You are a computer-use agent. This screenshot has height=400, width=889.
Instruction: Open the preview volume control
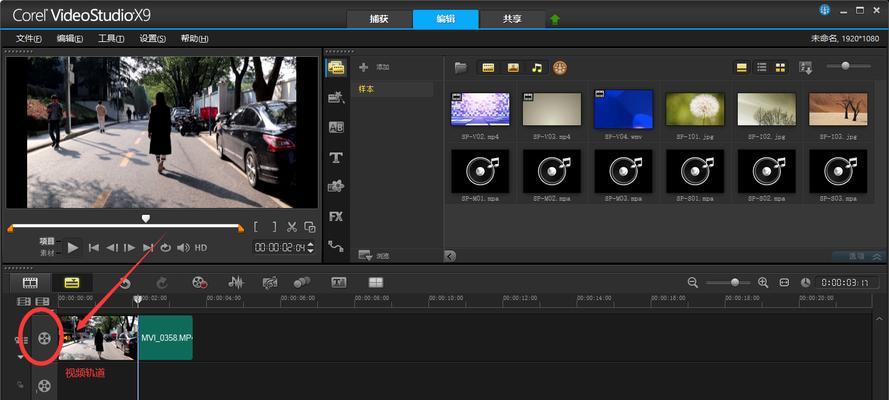tap(183, 248)
